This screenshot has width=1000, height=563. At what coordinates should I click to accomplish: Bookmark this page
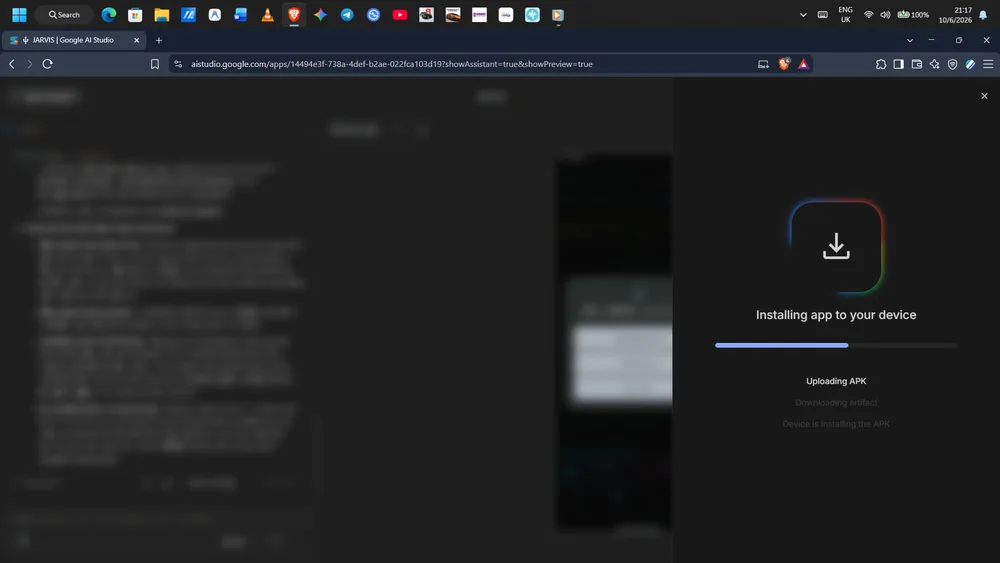pos(154,64)
